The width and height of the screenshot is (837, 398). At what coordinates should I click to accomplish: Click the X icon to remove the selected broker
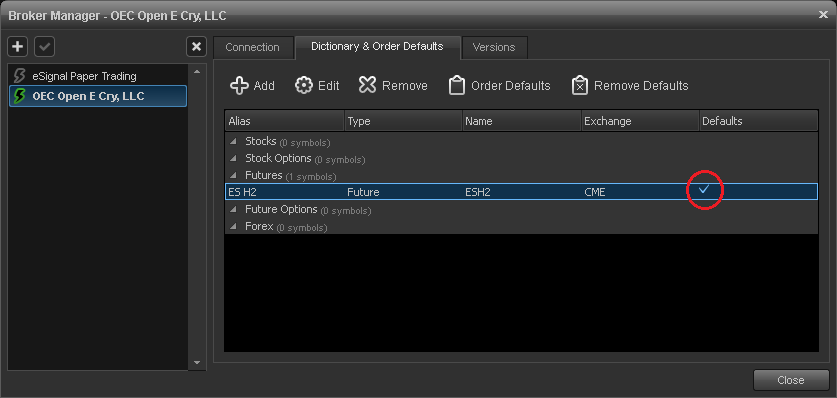[x=196, y=47]
